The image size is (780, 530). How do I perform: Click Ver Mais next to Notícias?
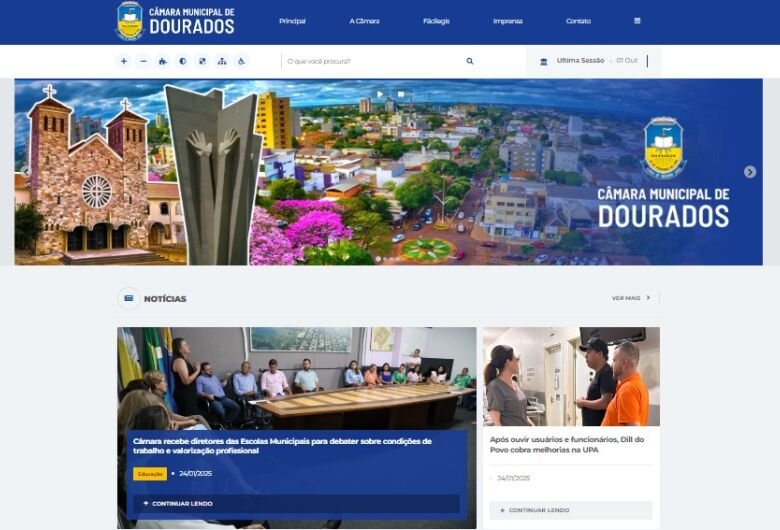[631, 298]
